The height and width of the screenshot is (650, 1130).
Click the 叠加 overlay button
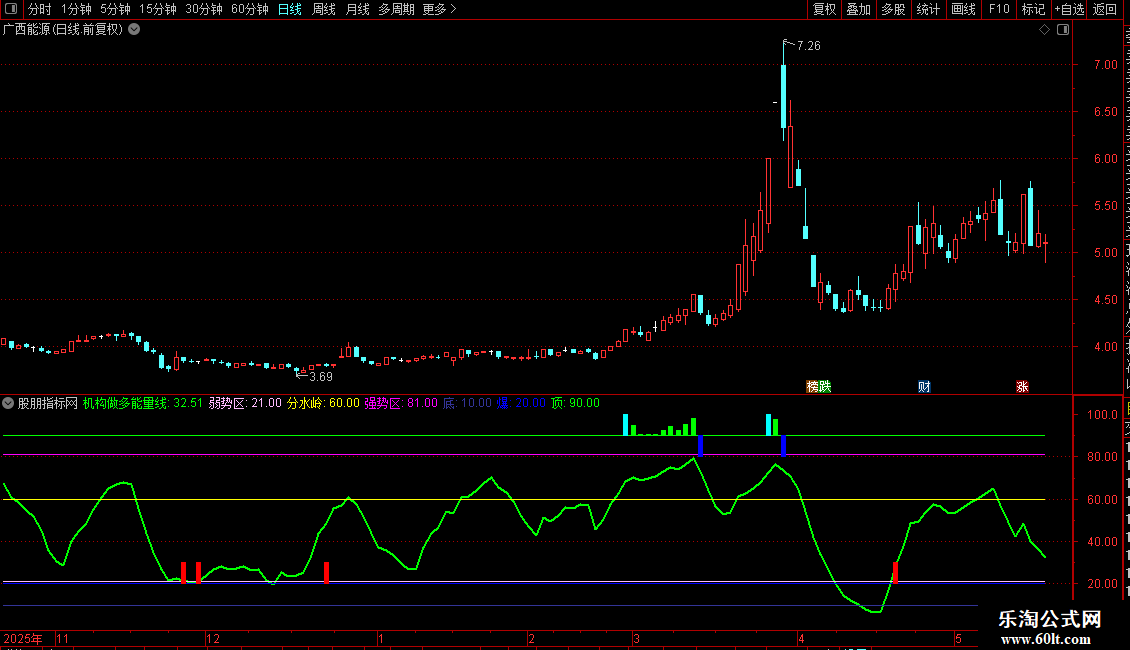pos(858,9)
